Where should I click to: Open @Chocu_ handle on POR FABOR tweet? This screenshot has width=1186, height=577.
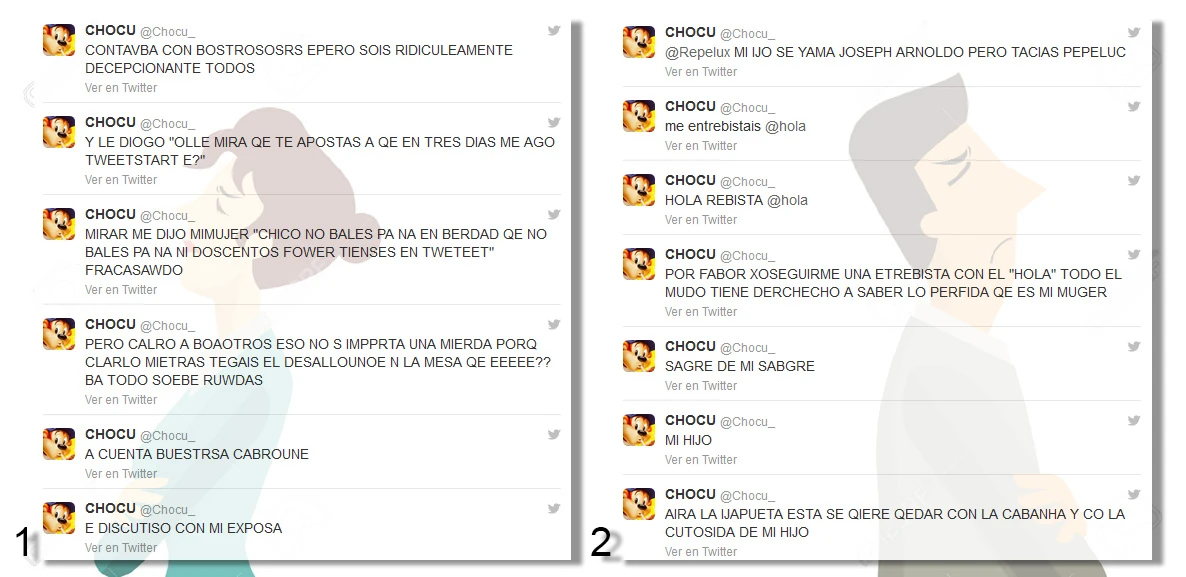pyautogui.click(x=747, y=256)
